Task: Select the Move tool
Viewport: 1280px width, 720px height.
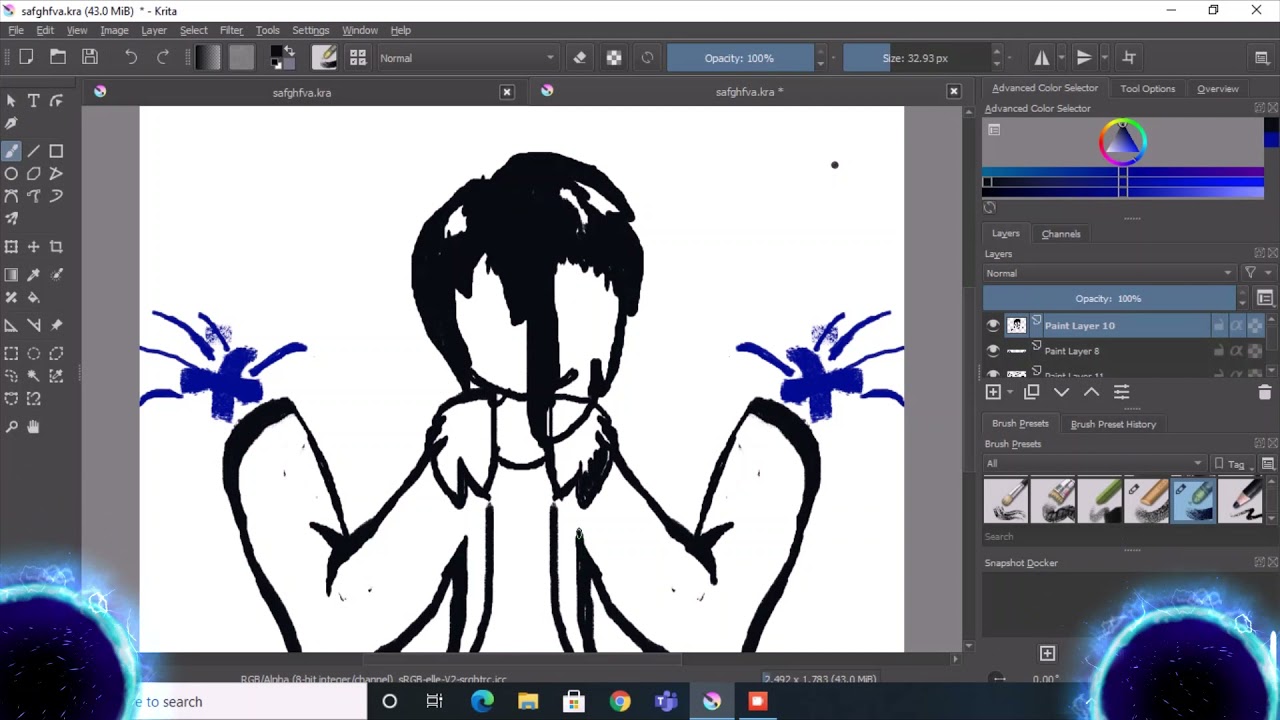Action: [33, 246]
